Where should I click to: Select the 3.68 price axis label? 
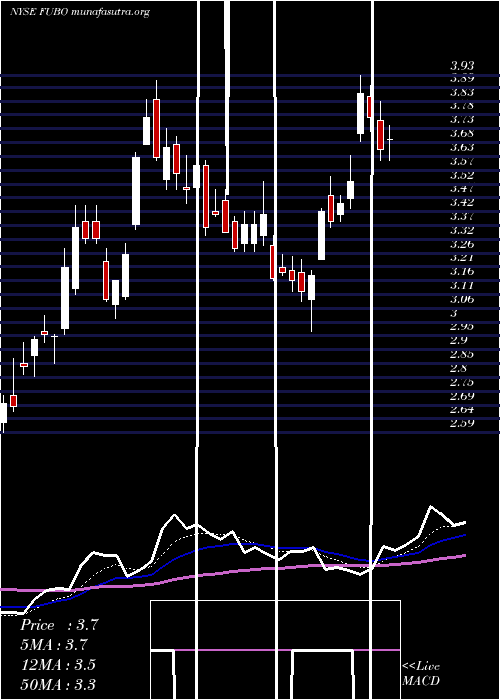coord(462,134)
